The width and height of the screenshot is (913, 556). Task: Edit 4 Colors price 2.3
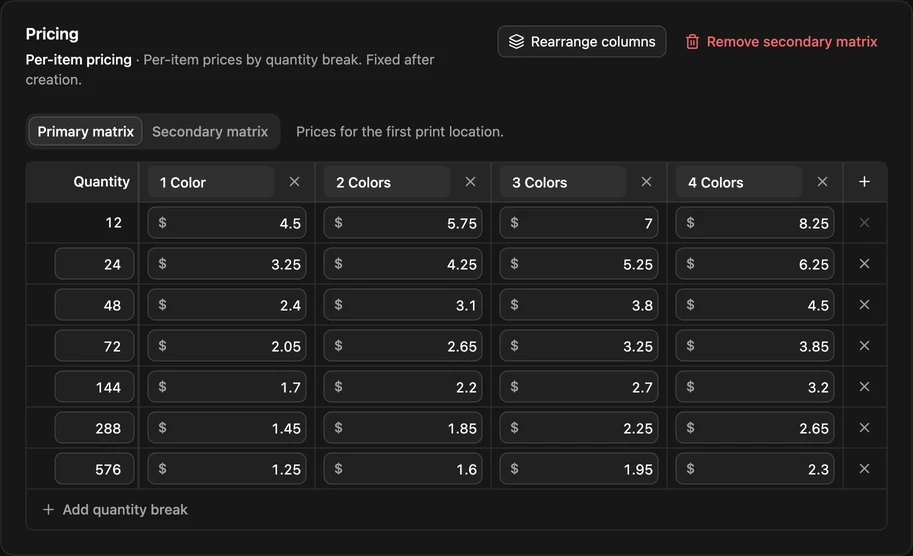[755, 469]
